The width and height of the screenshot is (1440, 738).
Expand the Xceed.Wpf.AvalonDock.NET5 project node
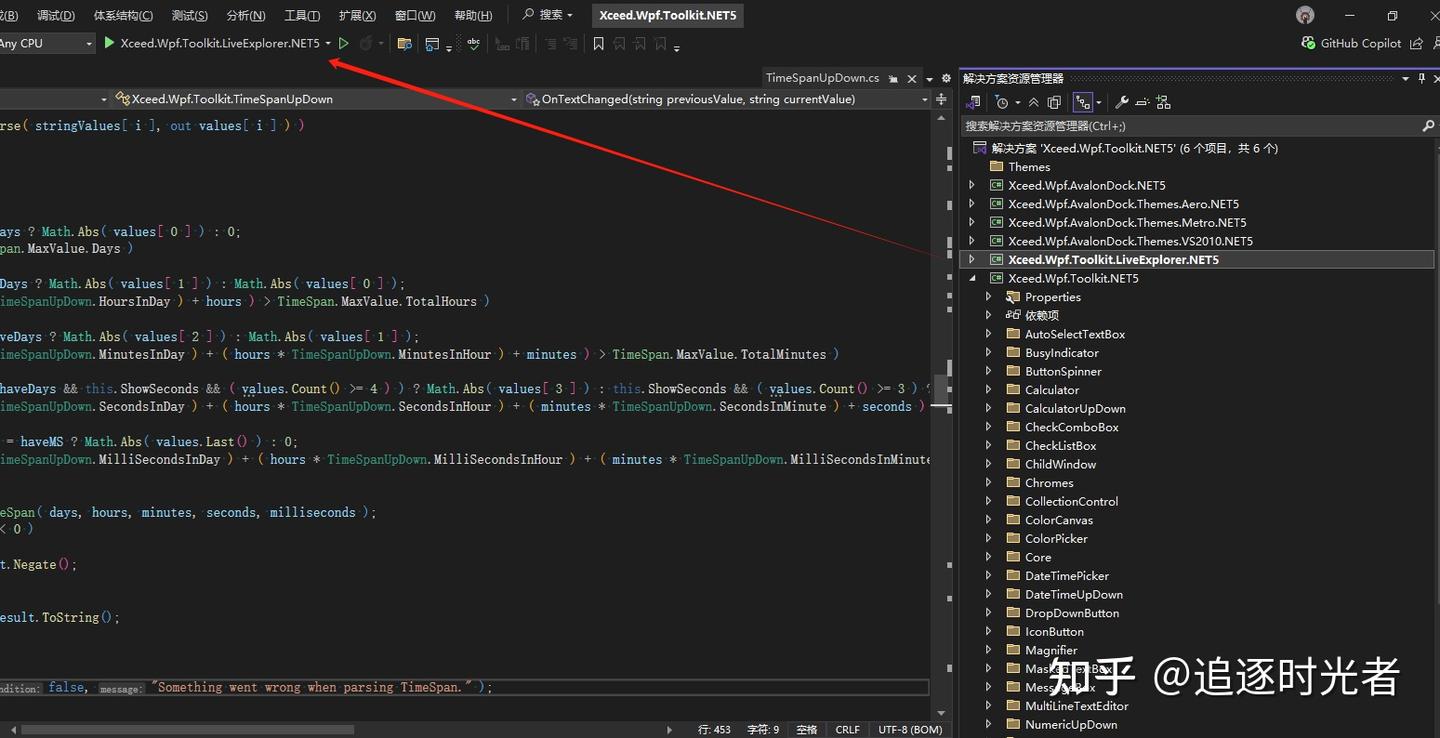[x=972, y=185]
